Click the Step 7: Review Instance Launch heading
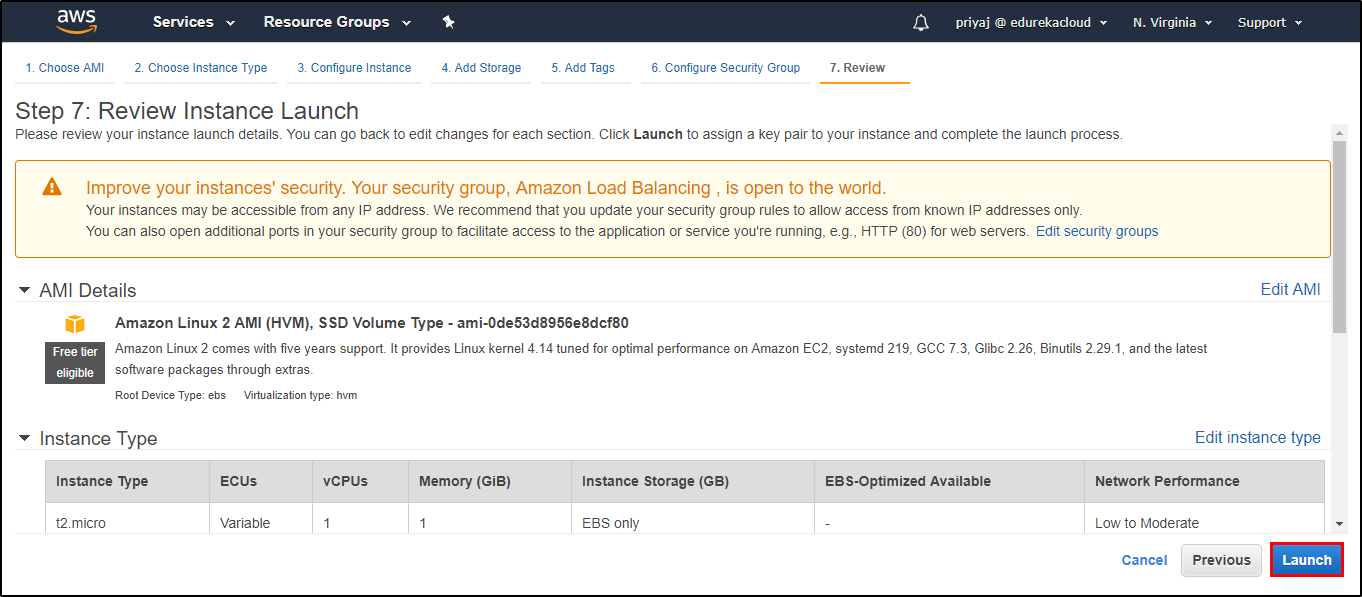This screenshot has width=1362, height=597. click(x=187, y=110)
